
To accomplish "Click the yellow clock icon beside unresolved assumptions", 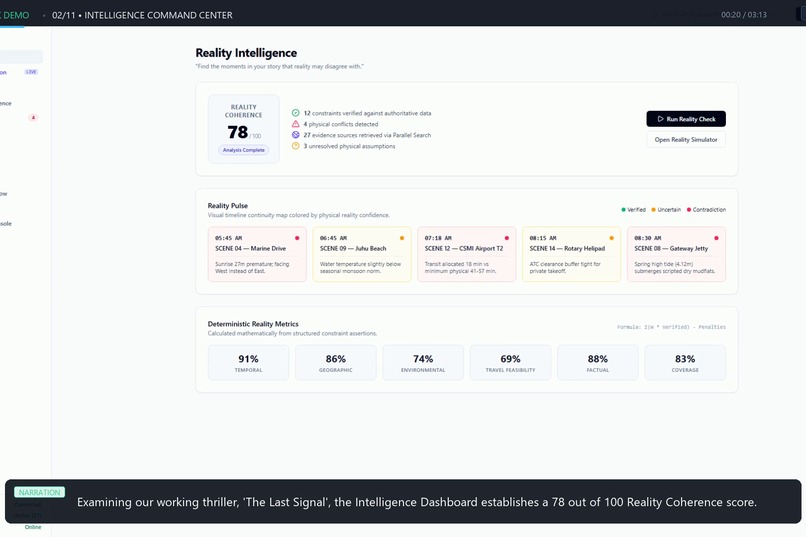I will 296,146.
